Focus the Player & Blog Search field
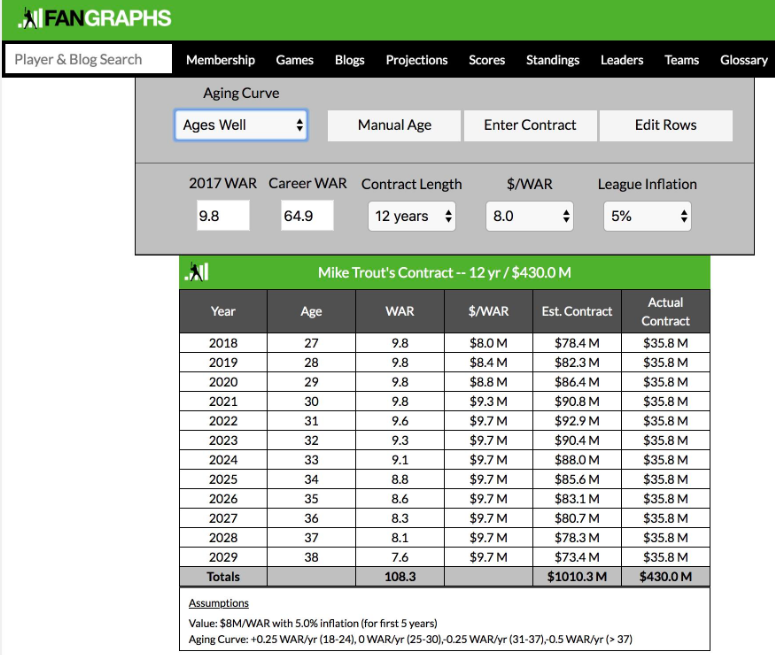The height and width of the screenshot is (655, 775). pyautogui.click(x=88, y=59)
